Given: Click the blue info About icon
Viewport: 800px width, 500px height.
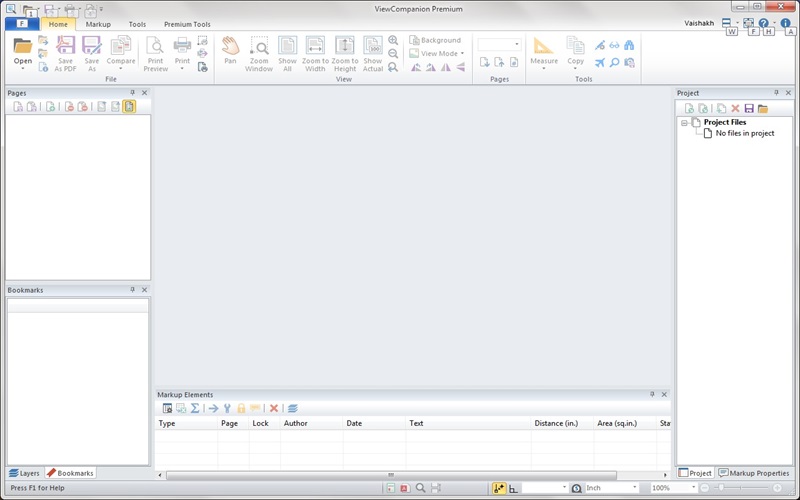Looking at the screenshot, I should [785, 23].
